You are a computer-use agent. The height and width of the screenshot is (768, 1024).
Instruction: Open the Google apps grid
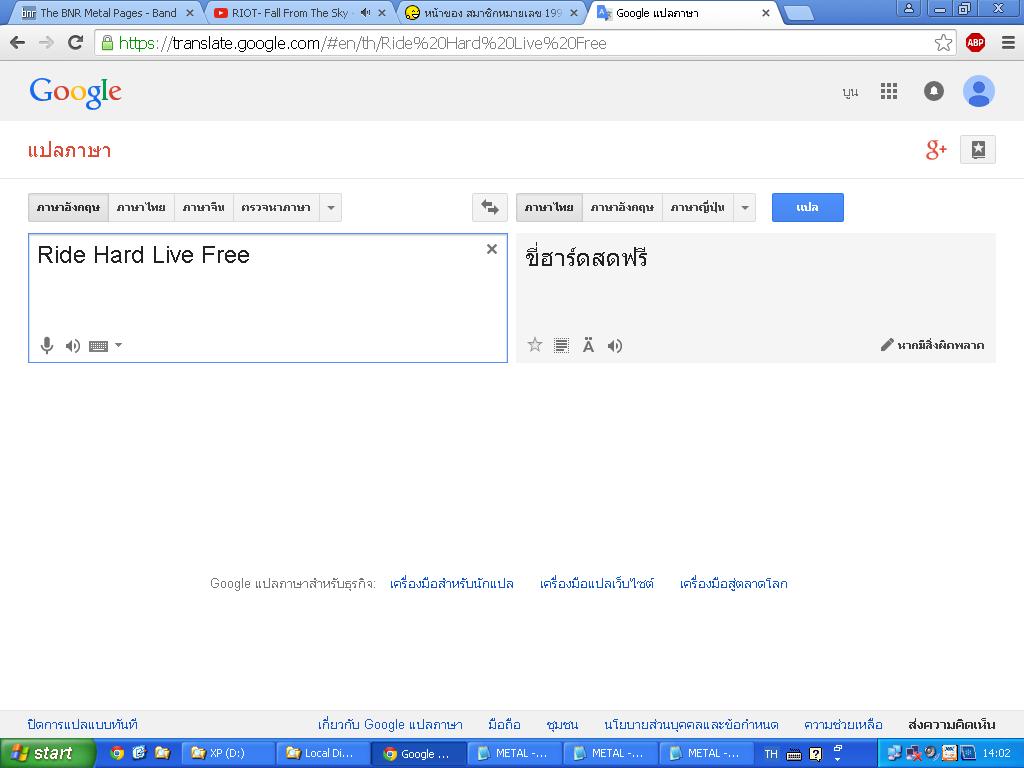coord(889,91)
